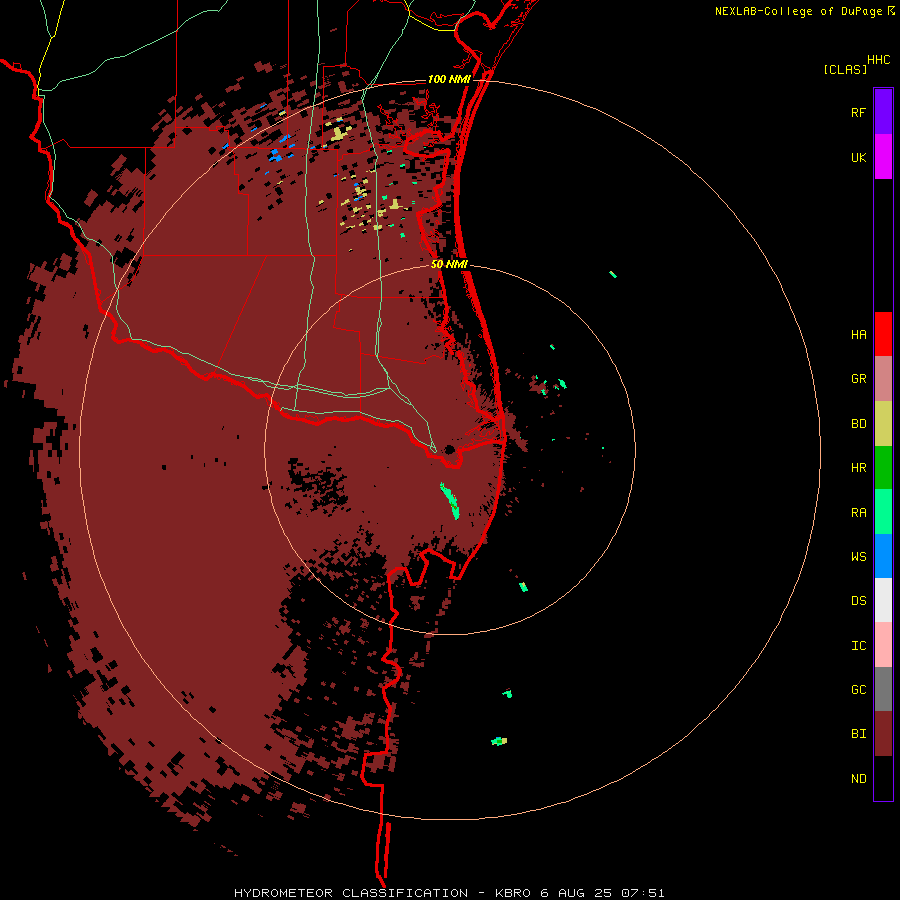The height and width of the screenshot is (900, 900).
Task: Click the HA red legend swatch
Action: (883, 334)
